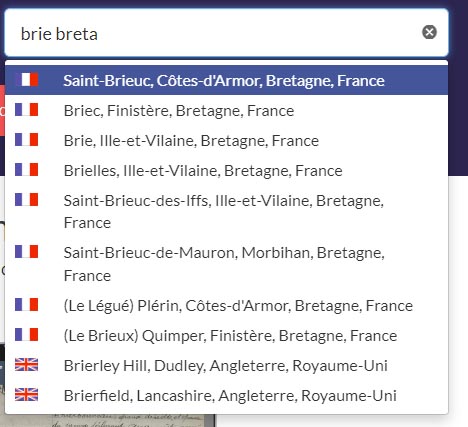
Task: Pick Brie, Ille-et-Vilaine, Bretagne suggestion
Action: pyautogui.click(x=226, y=140)
